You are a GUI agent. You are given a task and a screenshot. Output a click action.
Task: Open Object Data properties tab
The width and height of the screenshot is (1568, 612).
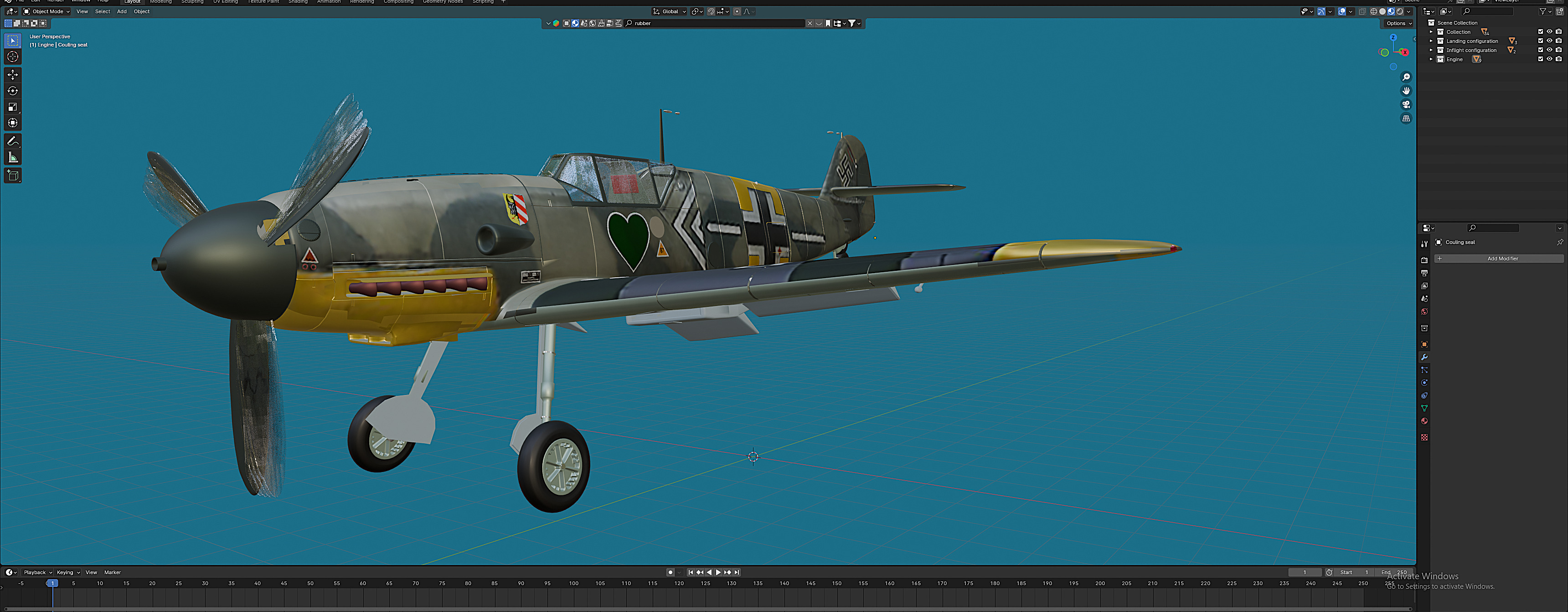1424,408
